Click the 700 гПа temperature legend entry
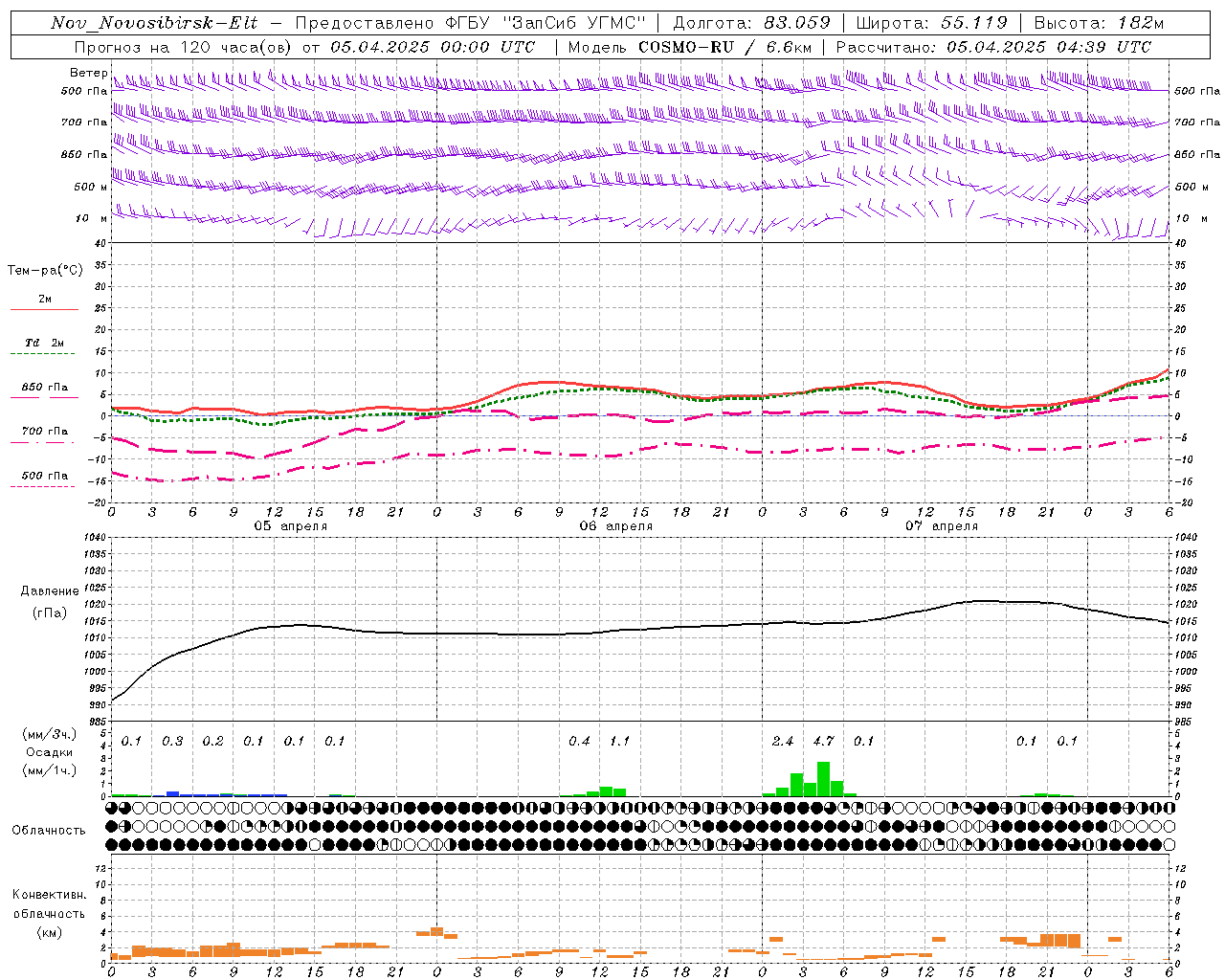Image resolution: width=1225 pixels, height=980 pixels. pyautogui.click(x=45, y=431)
